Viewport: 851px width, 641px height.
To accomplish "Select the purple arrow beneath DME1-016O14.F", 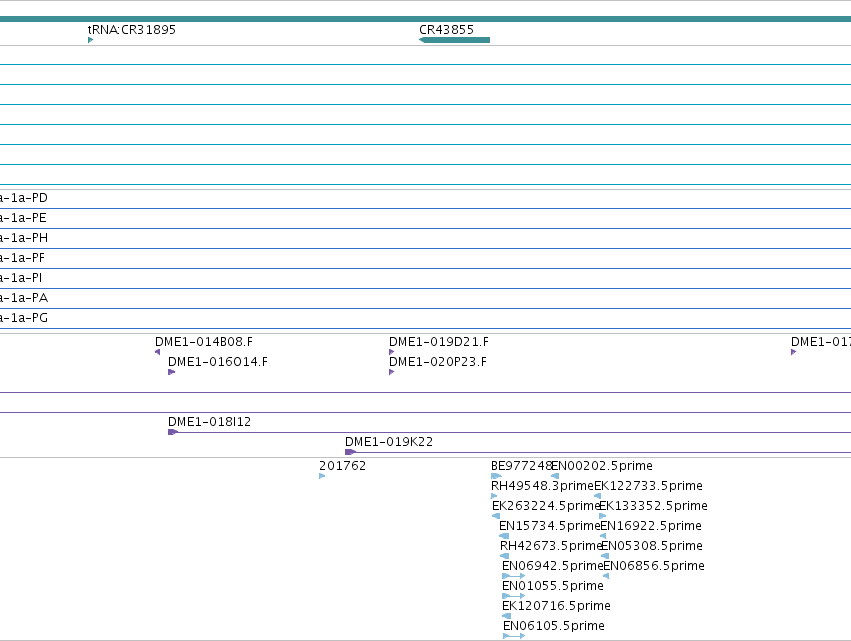I will click(x=172, y=372).
